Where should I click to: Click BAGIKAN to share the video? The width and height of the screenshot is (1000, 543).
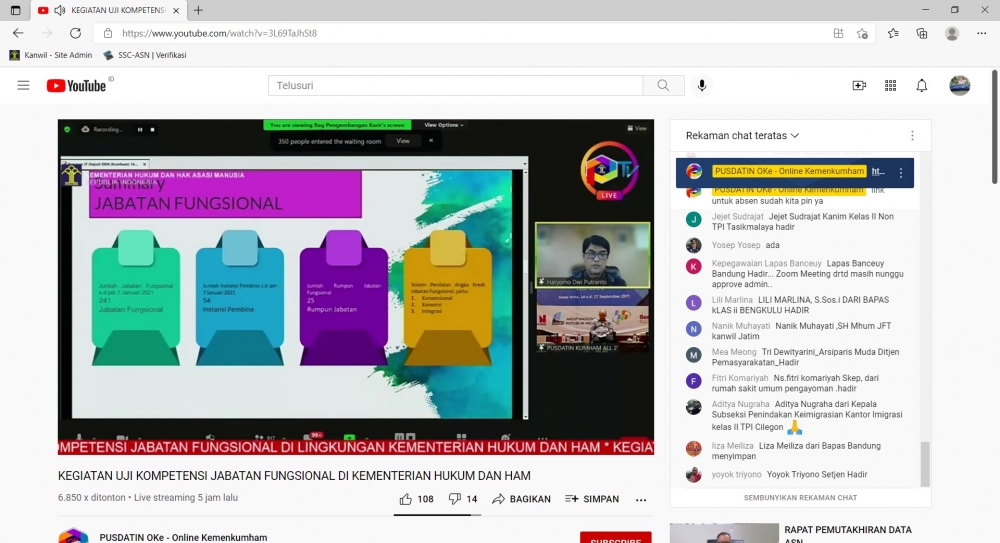pos(521,499)
